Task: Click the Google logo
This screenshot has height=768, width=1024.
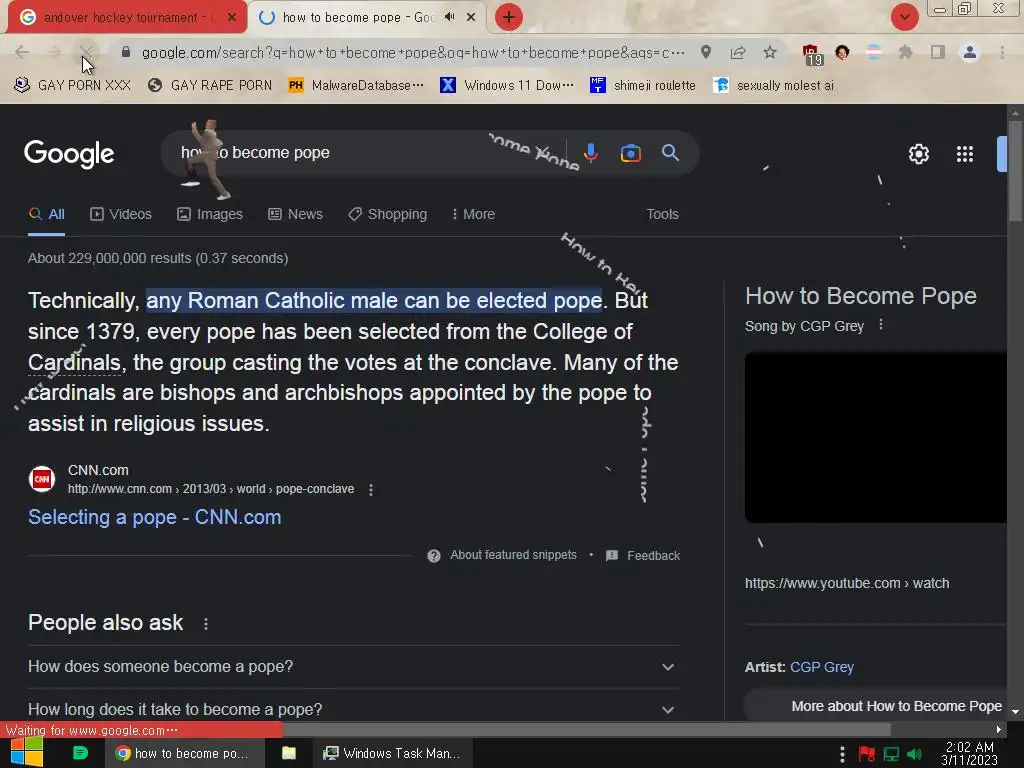Action: (69, 154)
